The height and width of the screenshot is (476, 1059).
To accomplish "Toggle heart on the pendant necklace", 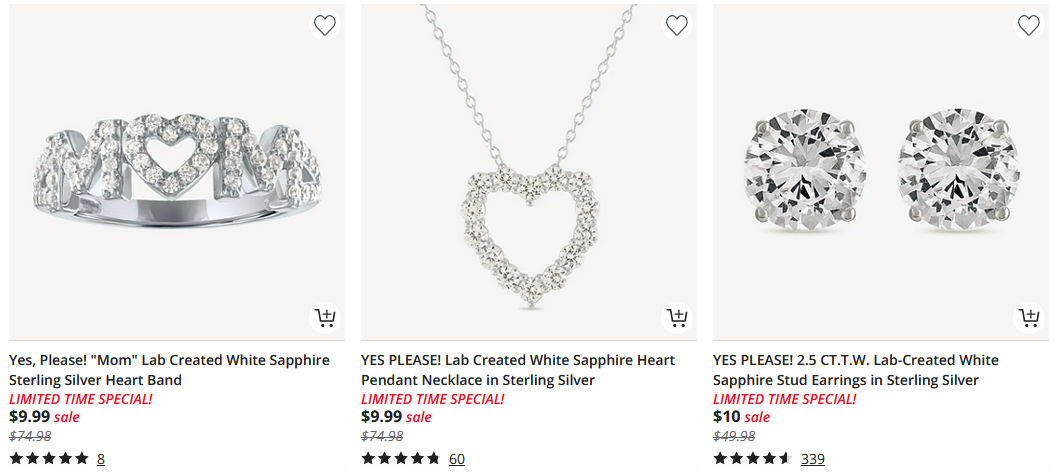I will 677,25.
